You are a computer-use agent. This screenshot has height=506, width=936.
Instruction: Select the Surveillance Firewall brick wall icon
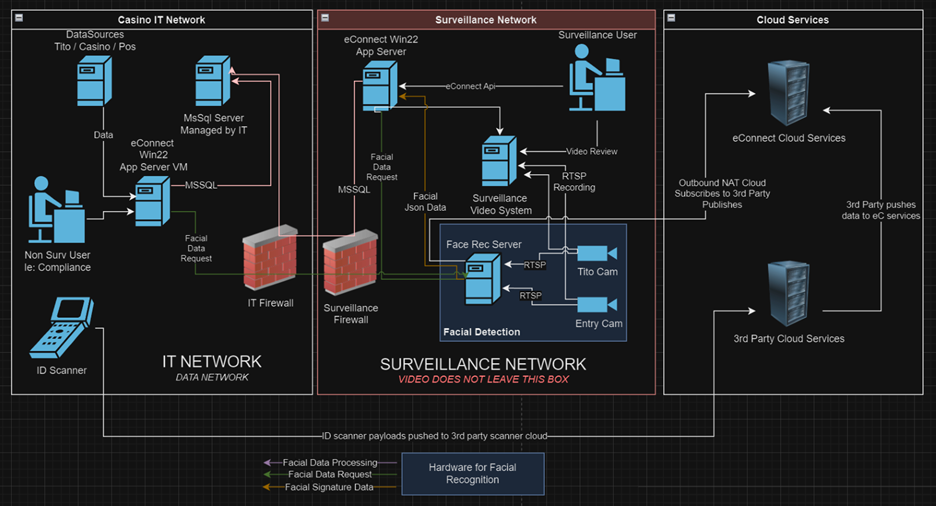pos(350,262)
